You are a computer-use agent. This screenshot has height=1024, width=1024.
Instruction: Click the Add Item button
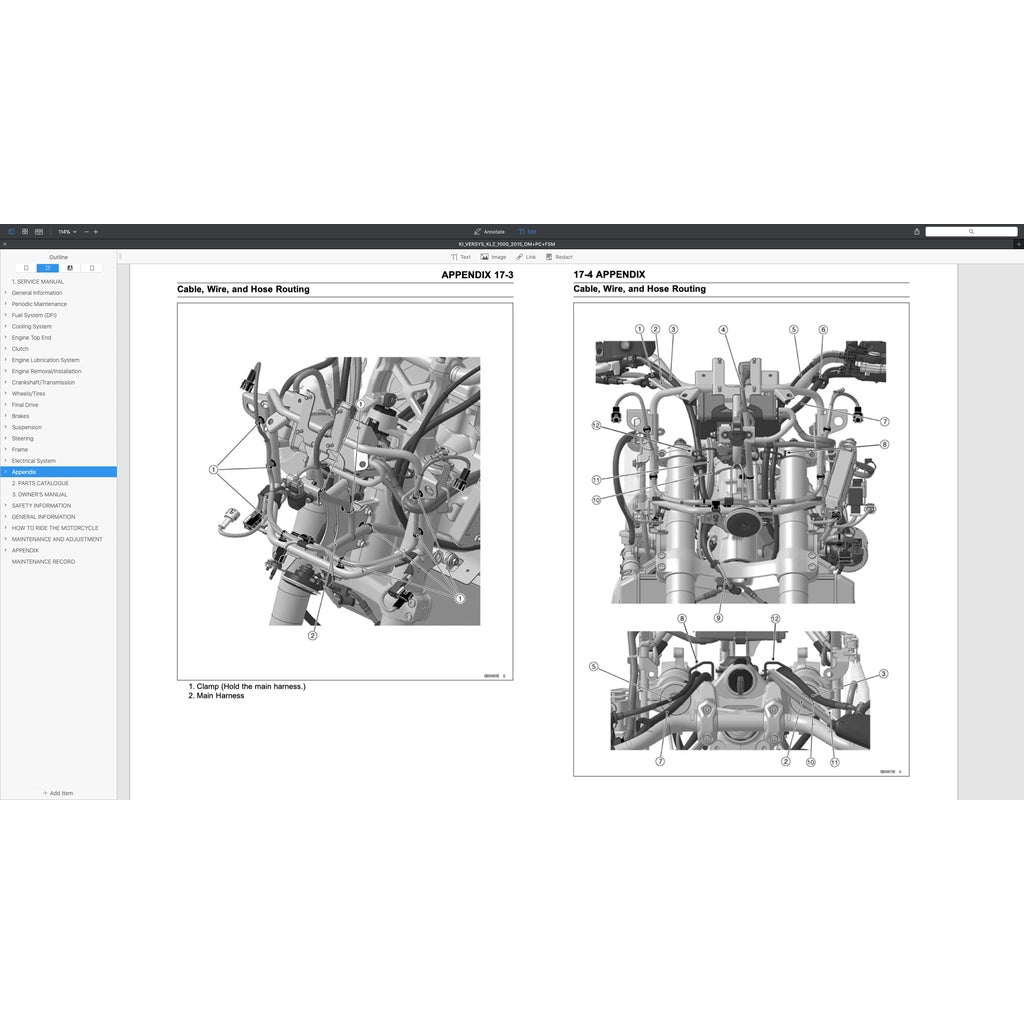58,793
